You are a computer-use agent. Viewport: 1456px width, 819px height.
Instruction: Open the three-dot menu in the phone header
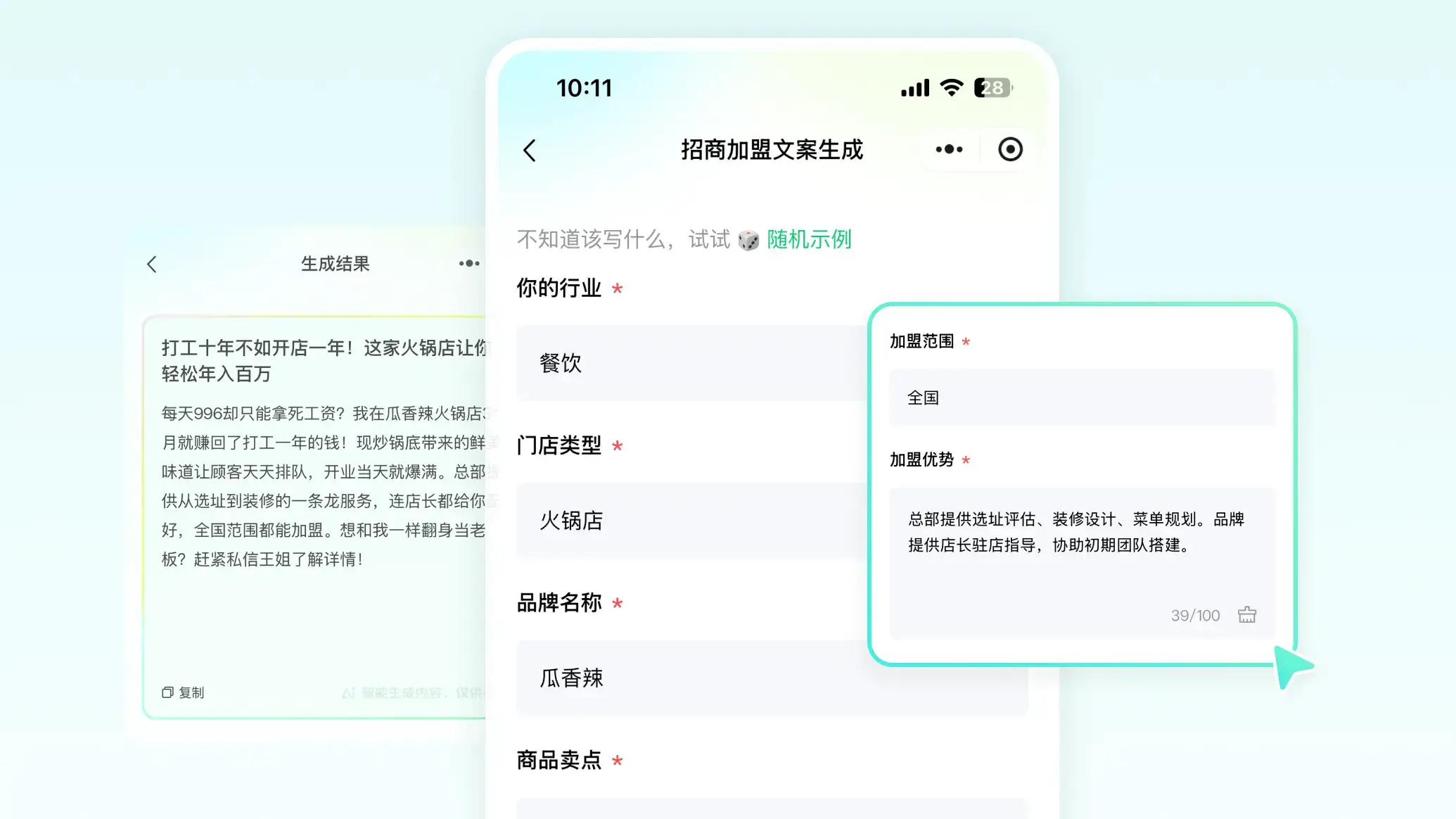pyautogui.click(x=949, y=149)
